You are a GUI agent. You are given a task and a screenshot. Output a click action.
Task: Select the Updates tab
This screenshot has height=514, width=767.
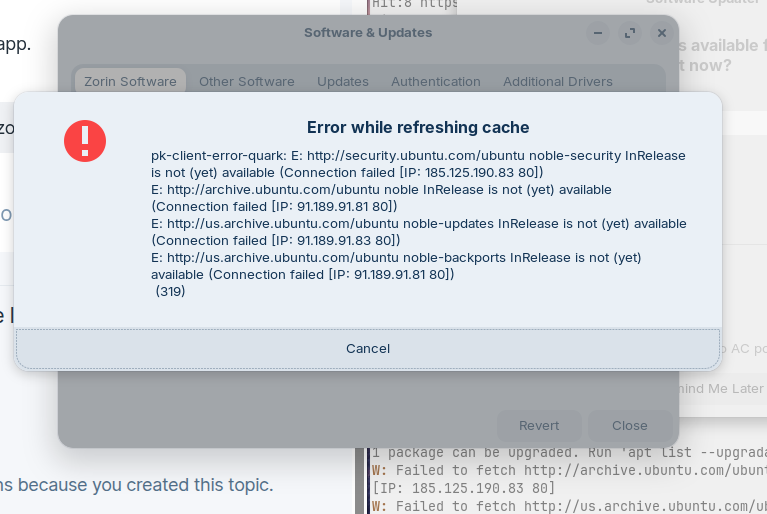coord(343,82)
